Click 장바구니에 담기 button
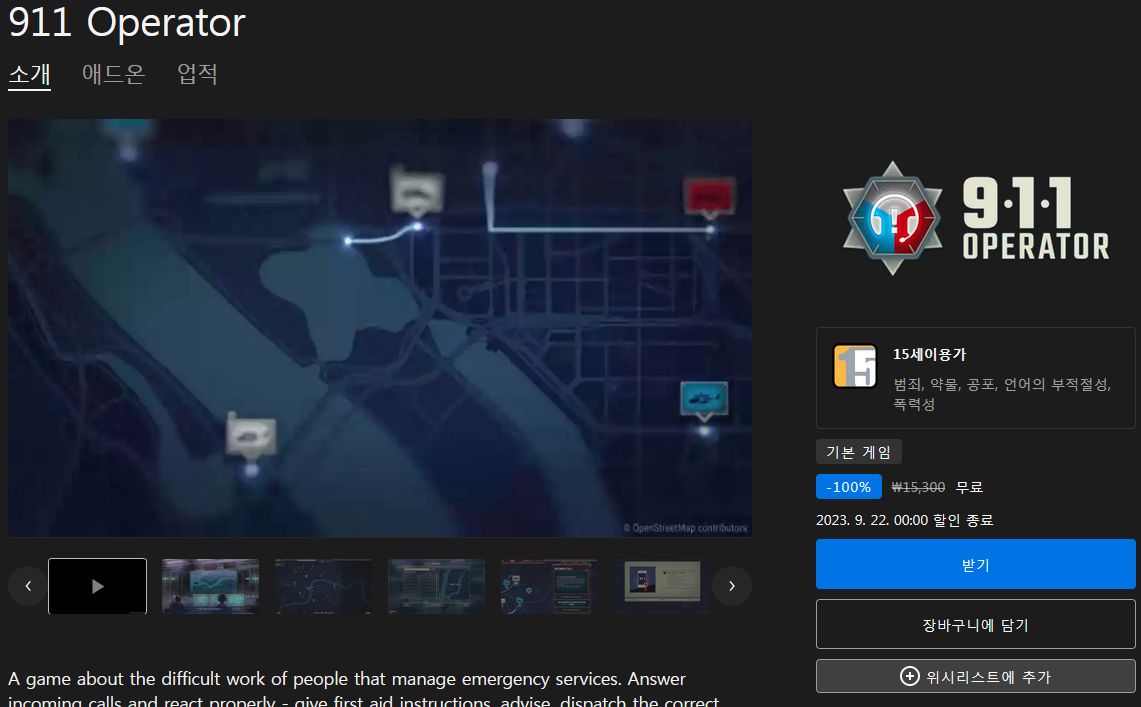 tap(975, 625)
